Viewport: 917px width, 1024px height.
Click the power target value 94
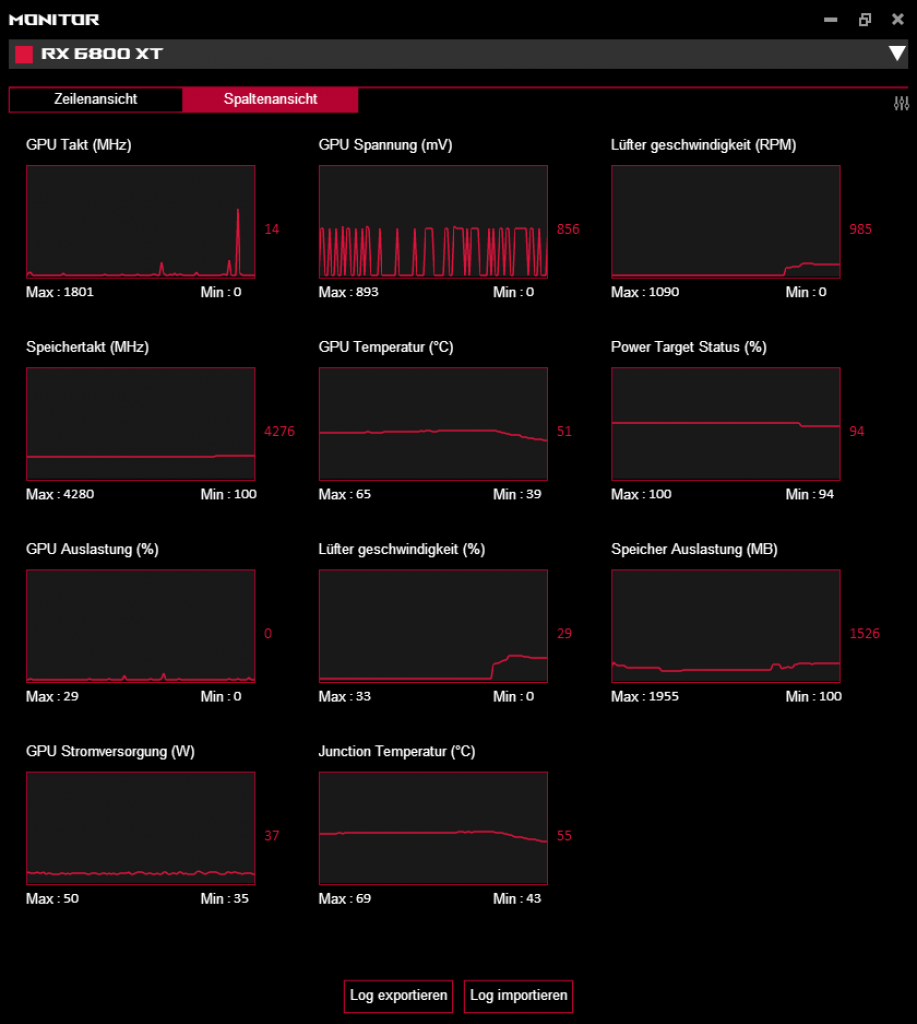coord(857,432)
